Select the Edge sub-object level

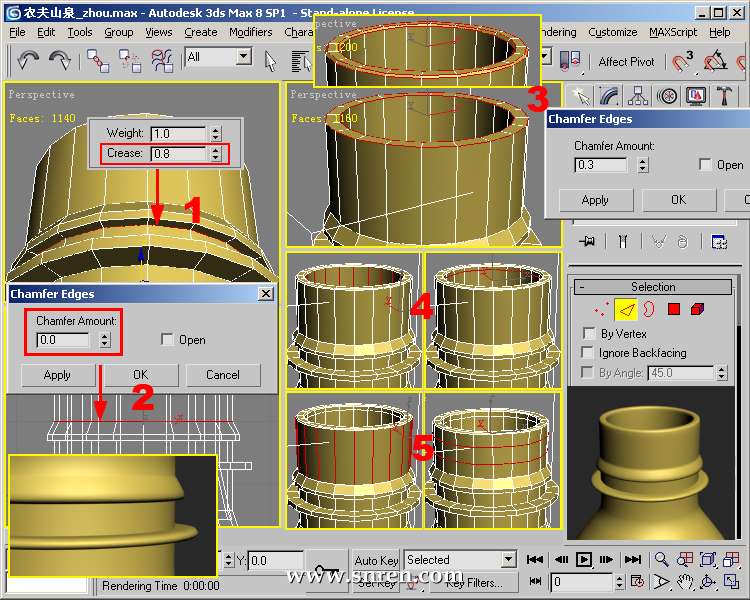[626, 309]
